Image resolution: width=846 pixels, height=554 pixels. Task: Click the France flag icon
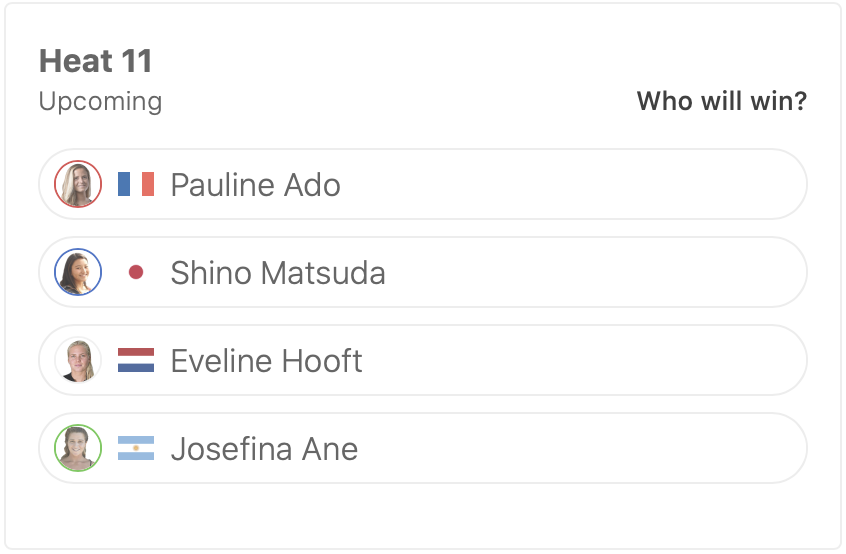point(136,184)
